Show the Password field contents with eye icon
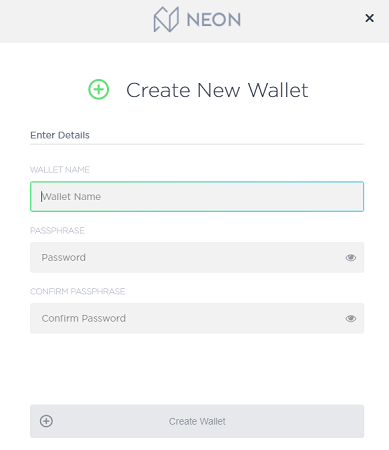Screen dimensions: 389x450 [x=351, y=258]
